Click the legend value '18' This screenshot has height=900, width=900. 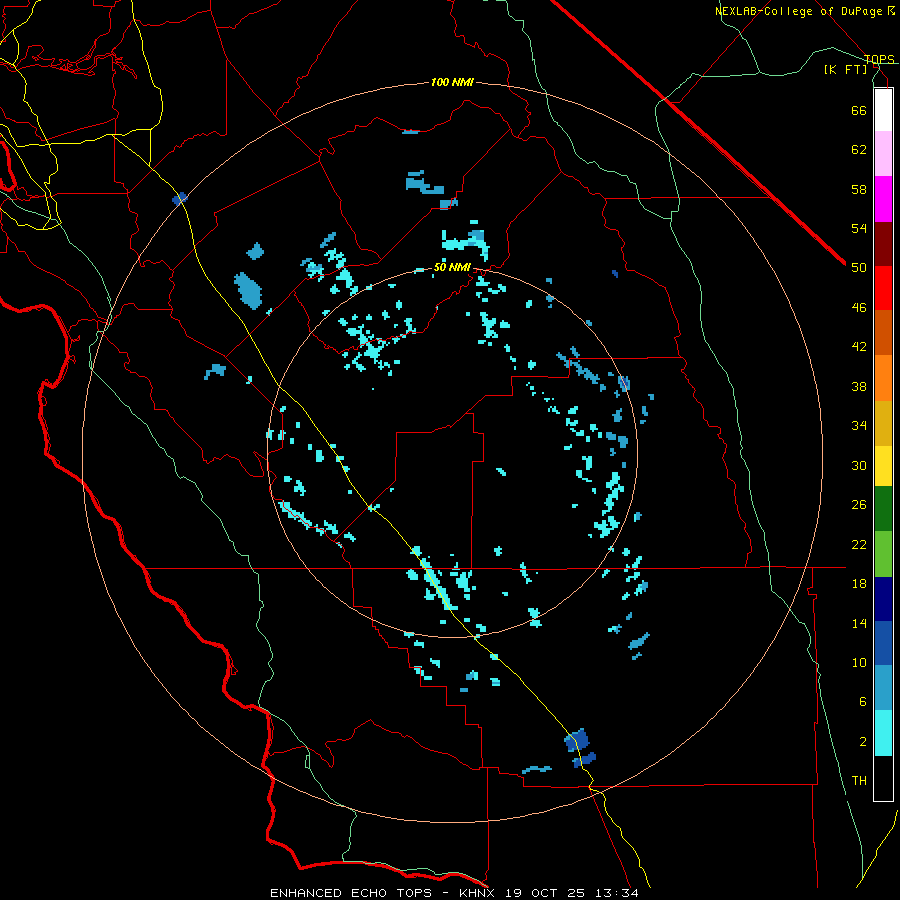point(859,583)
